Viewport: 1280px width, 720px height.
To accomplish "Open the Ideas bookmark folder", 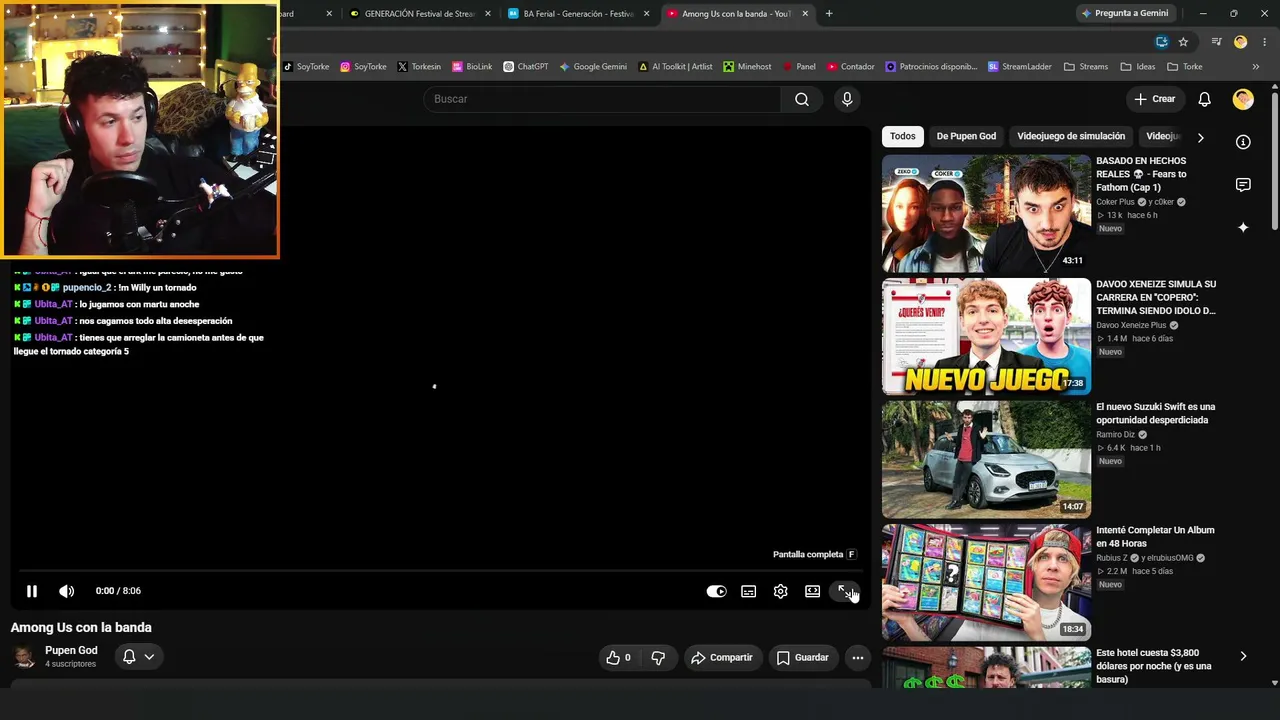I will 1138,67.
